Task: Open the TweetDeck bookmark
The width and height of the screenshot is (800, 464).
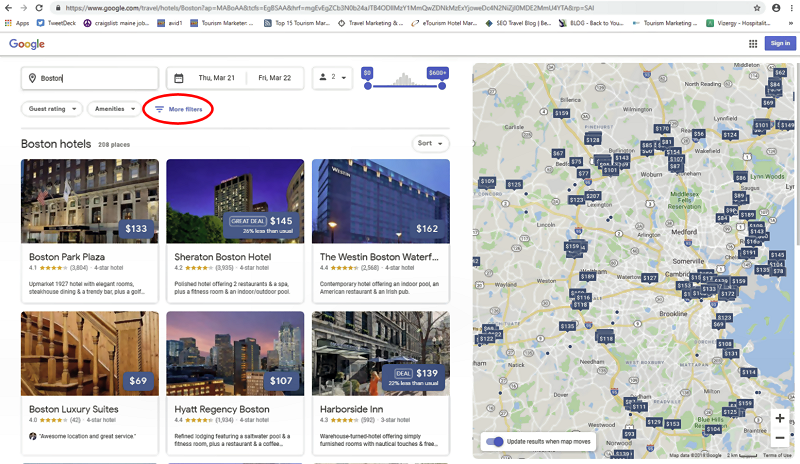Action: click(x=56, y=23)
